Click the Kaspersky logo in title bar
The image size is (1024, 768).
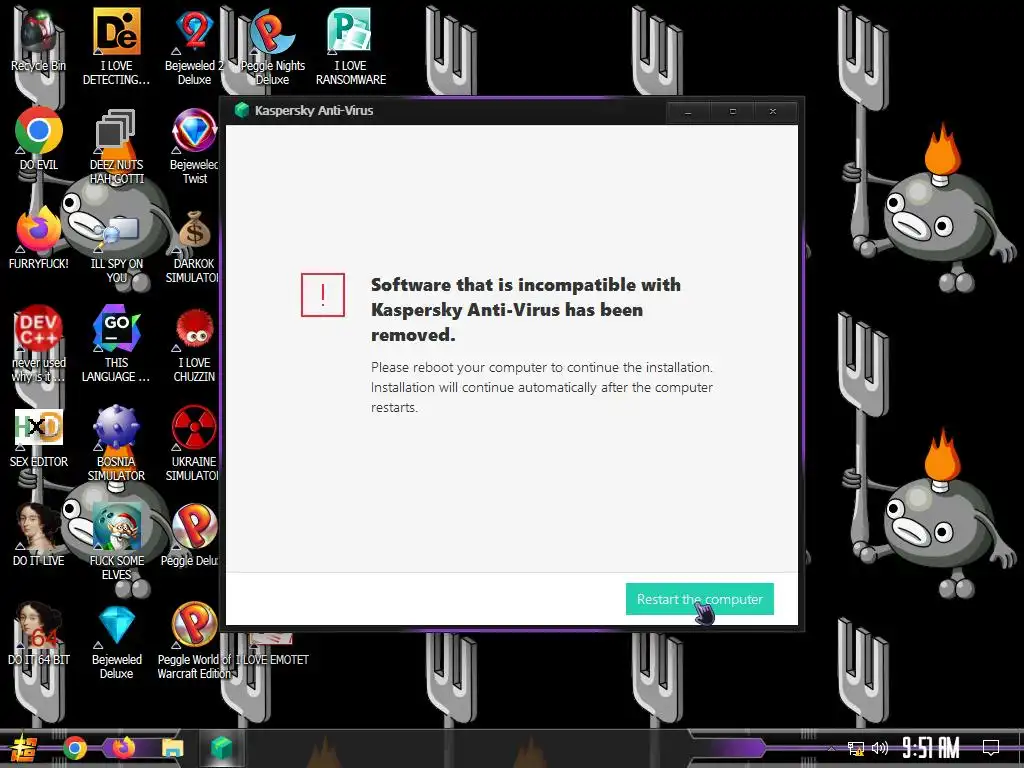pos(242,110)
